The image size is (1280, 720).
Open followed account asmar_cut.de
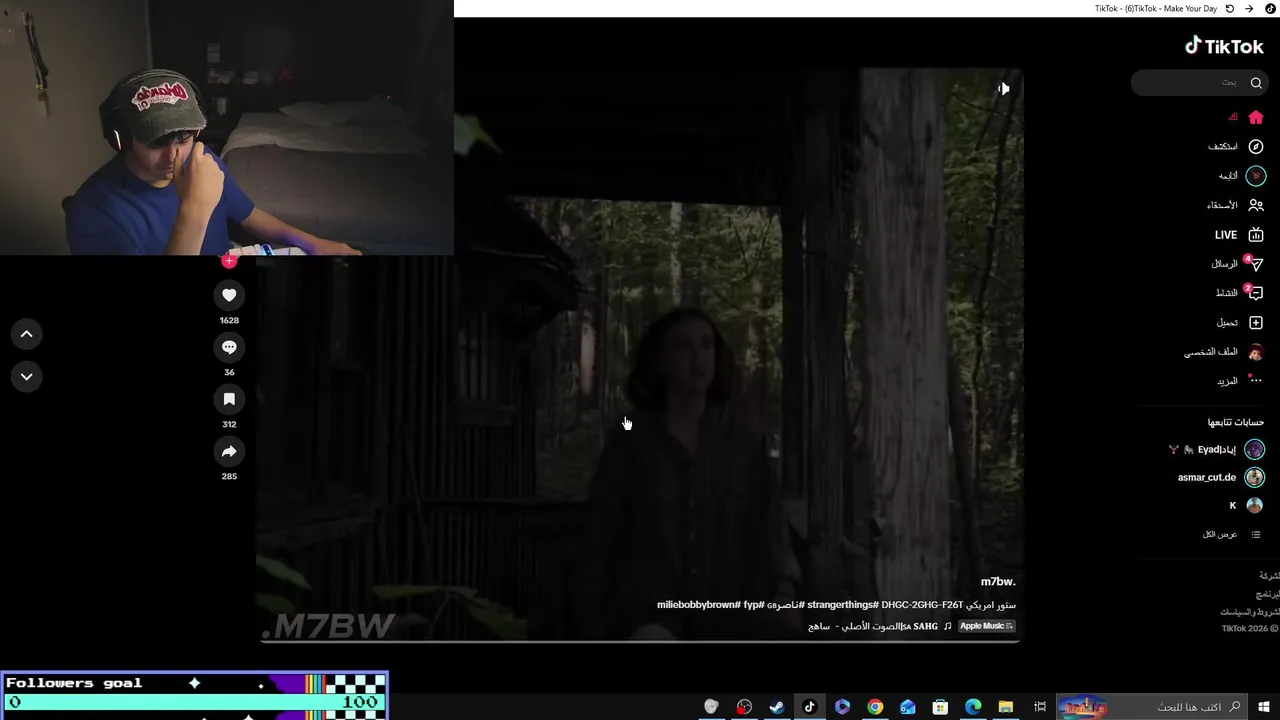click(x=1221, y=478)
